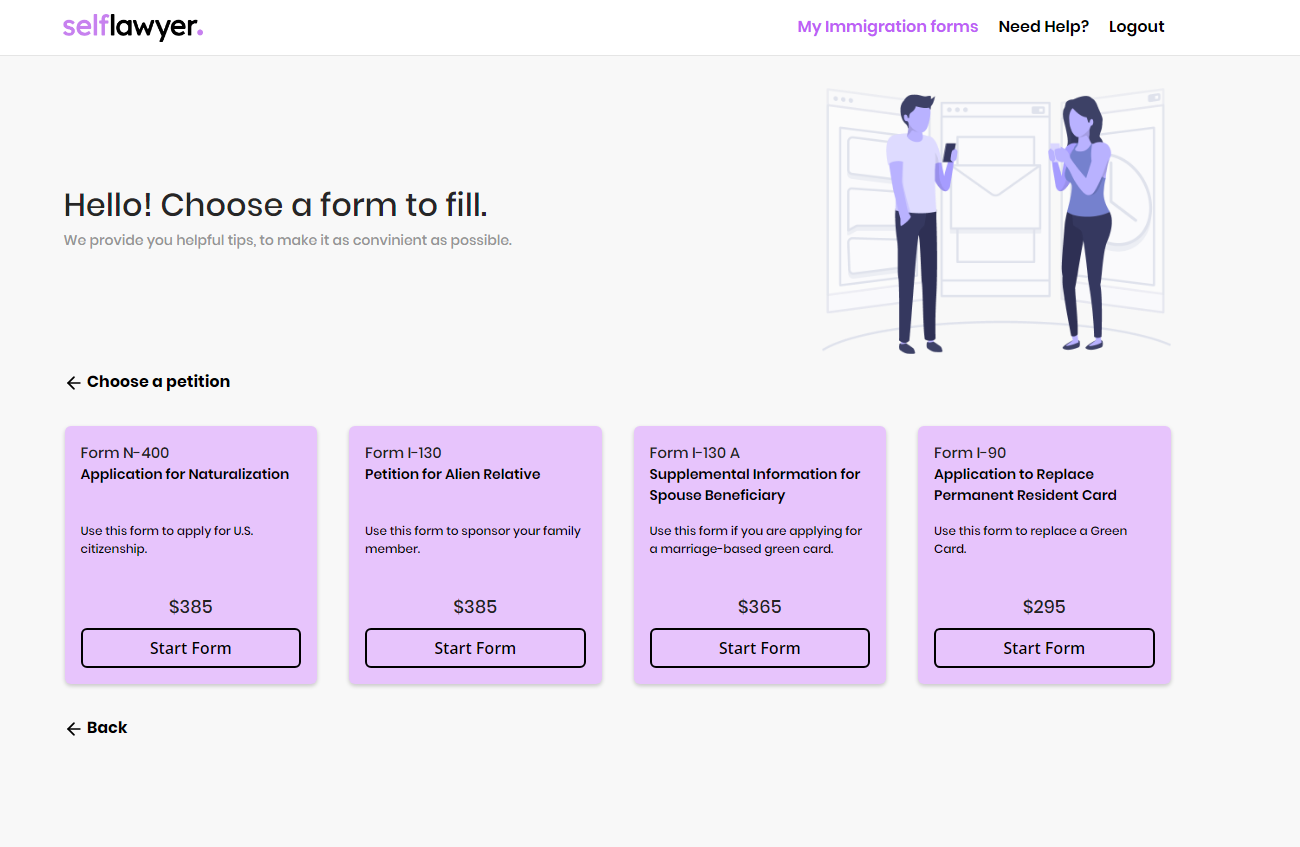Click the $385 price on N-400 card

point(191,607)
